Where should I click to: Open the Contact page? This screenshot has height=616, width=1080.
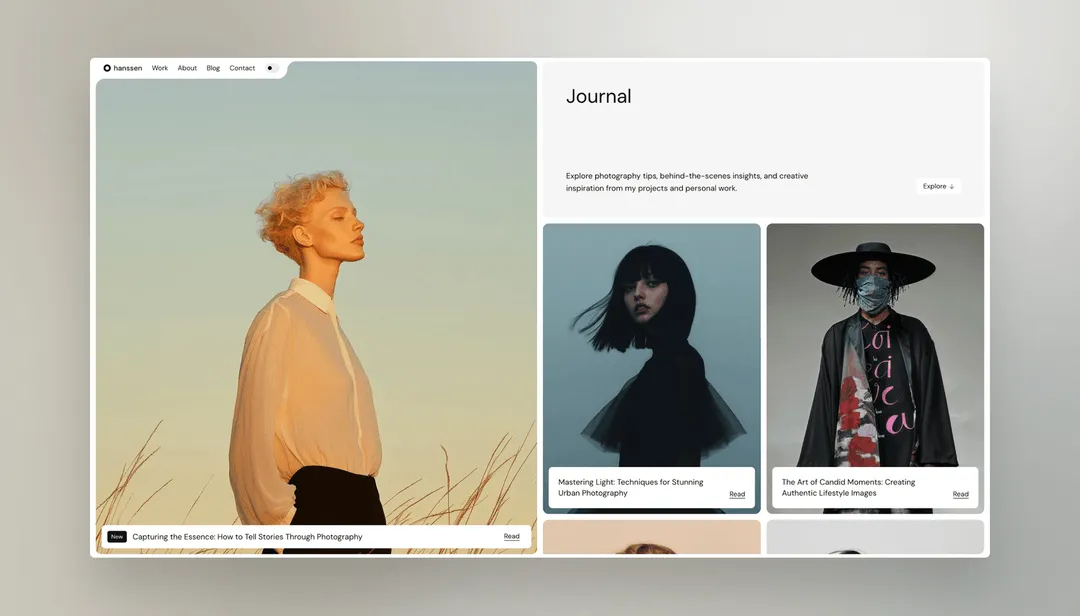pyautogui.click(x=242, y=68)
